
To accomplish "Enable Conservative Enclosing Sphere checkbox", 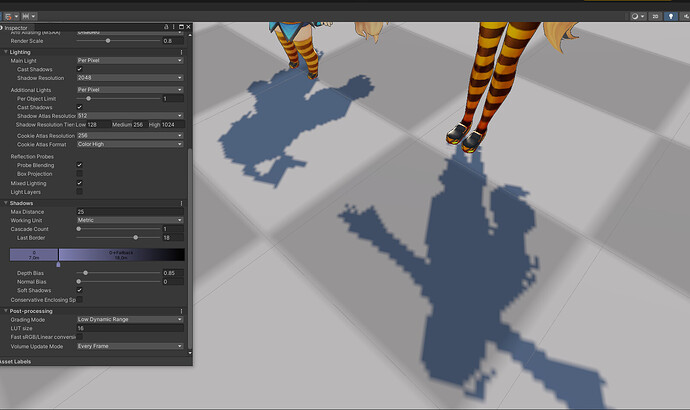I will [x=80, y=300].
